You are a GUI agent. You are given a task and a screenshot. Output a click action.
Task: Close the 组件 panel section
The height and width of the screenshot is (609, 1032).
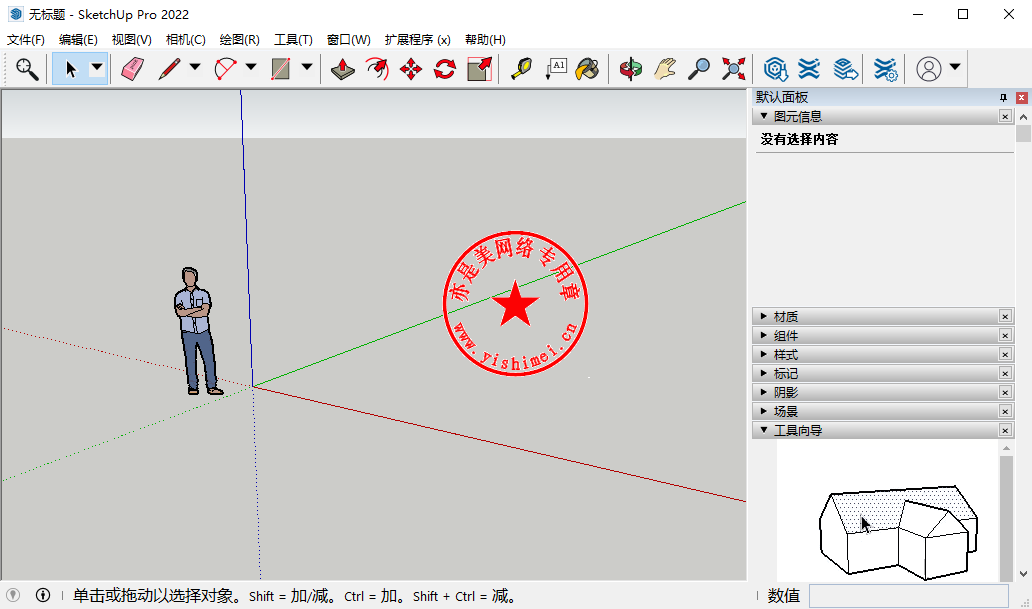(1005, 336)
